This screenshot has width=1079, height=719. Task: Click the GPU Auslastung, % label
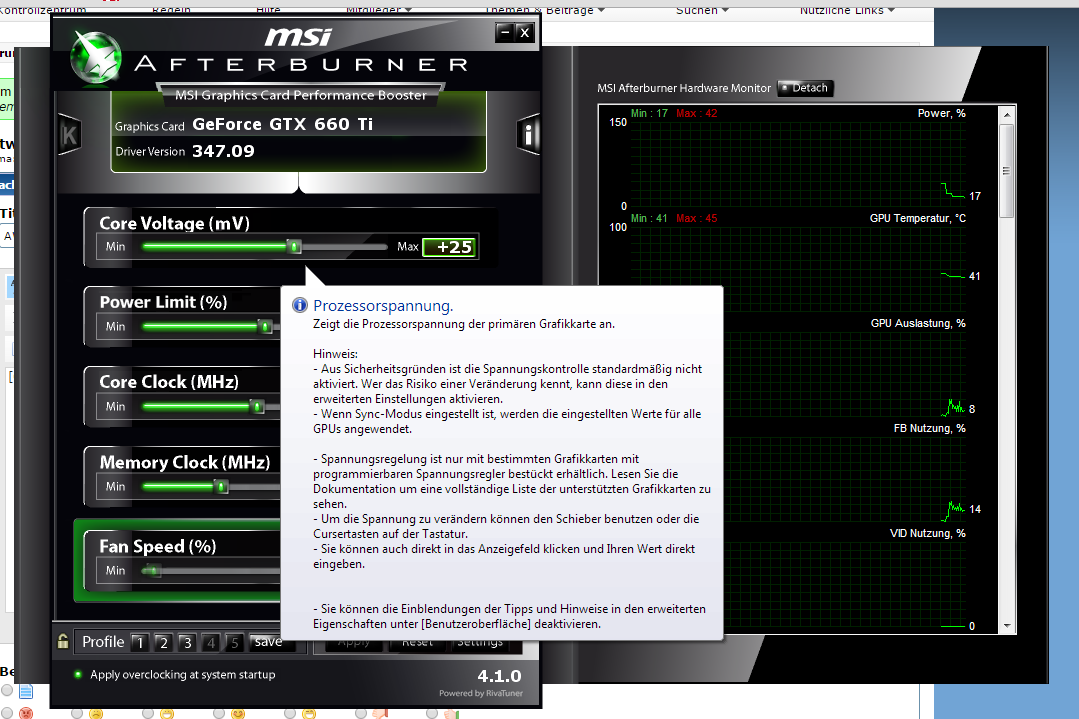[918, 323]
